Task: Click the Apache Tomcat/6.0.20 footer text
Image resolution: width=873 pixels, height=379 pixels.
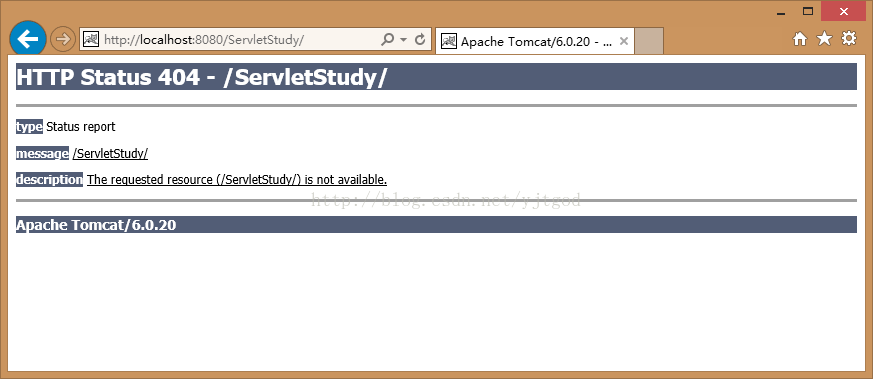Action: pyautogui.click(x=96, y=225)
